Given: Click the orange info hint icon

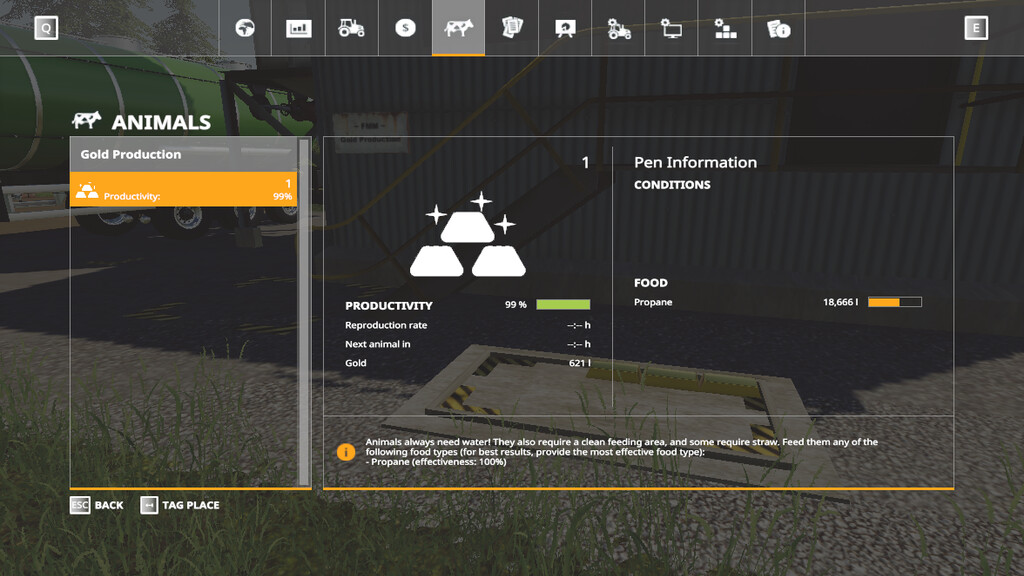Looking at the screenshot, I should point(346,452).
